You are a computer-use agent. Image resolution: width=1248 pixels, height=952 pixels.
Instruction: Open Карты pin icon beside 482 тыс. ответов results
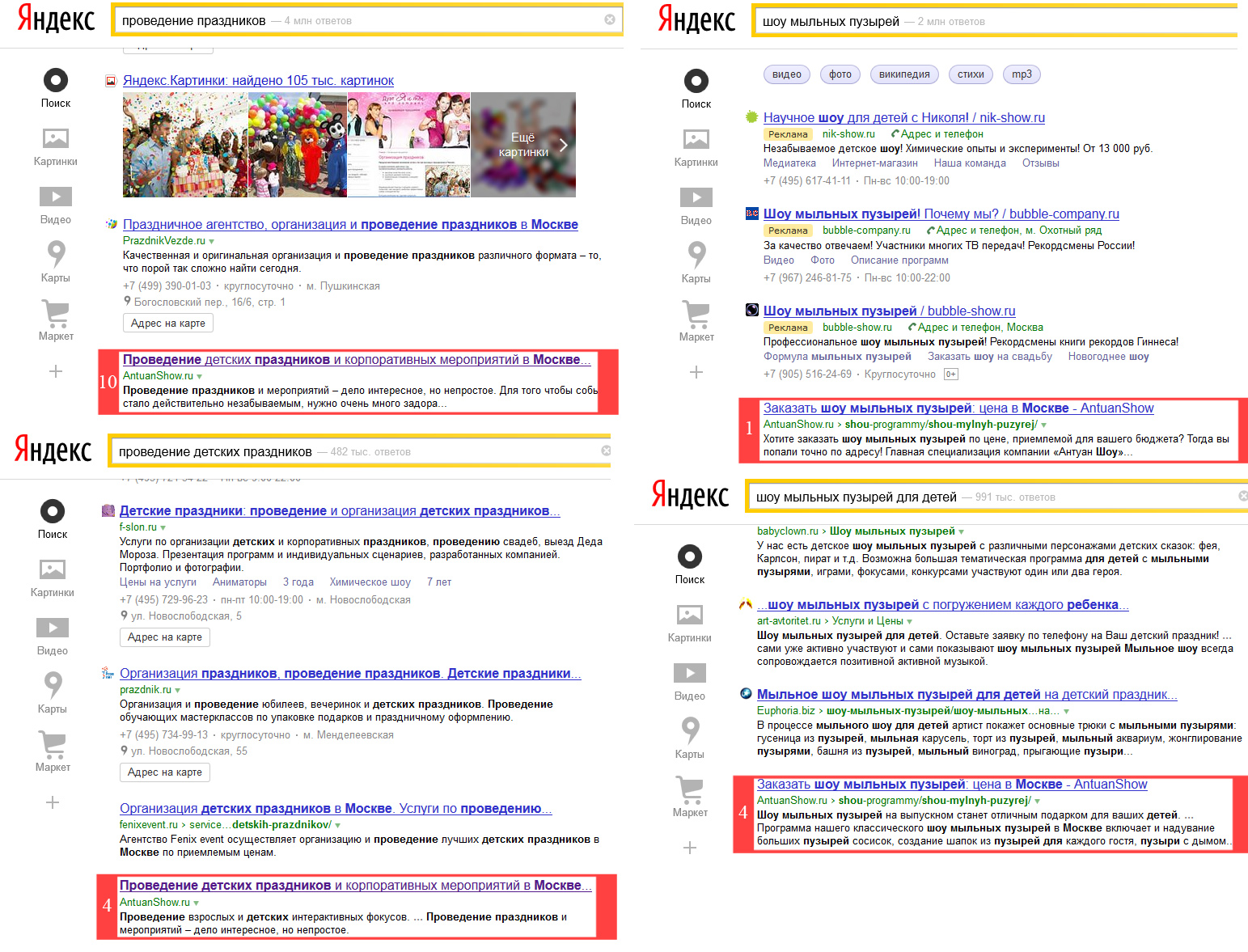click(x=53, y=685)
